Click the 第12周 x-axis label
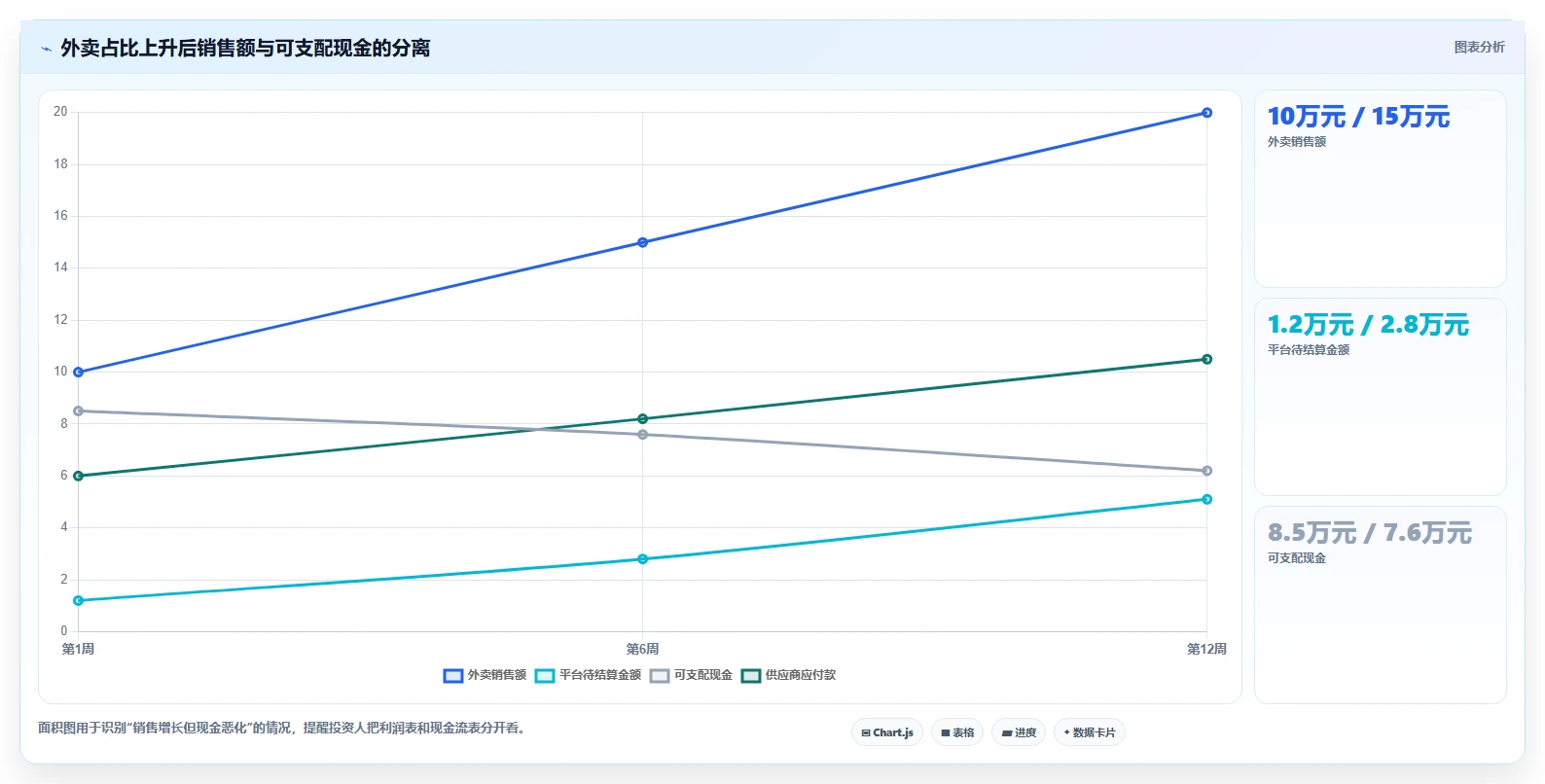This screenshot has height=784, width=1545. pos(1206,649)
